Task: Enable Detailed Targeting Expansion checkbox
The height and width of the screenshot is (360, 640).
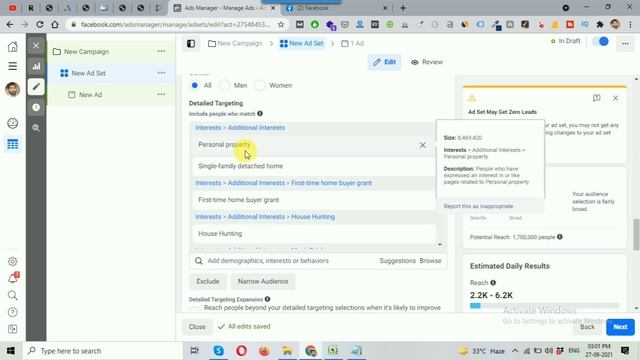Action: [195, 310]
